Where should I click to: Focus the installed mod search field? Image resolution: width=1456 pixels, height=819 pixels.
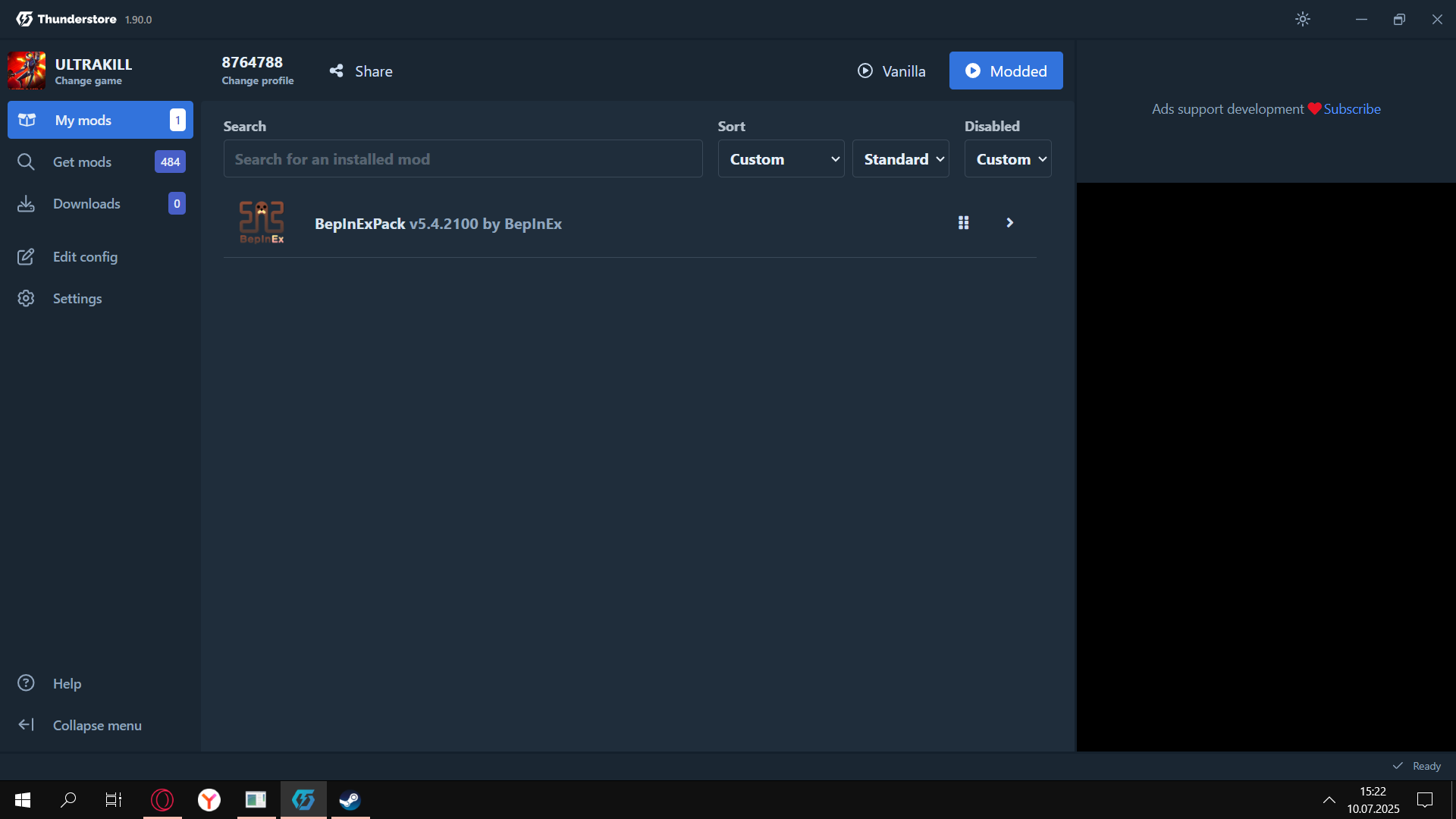click(463, 158)
